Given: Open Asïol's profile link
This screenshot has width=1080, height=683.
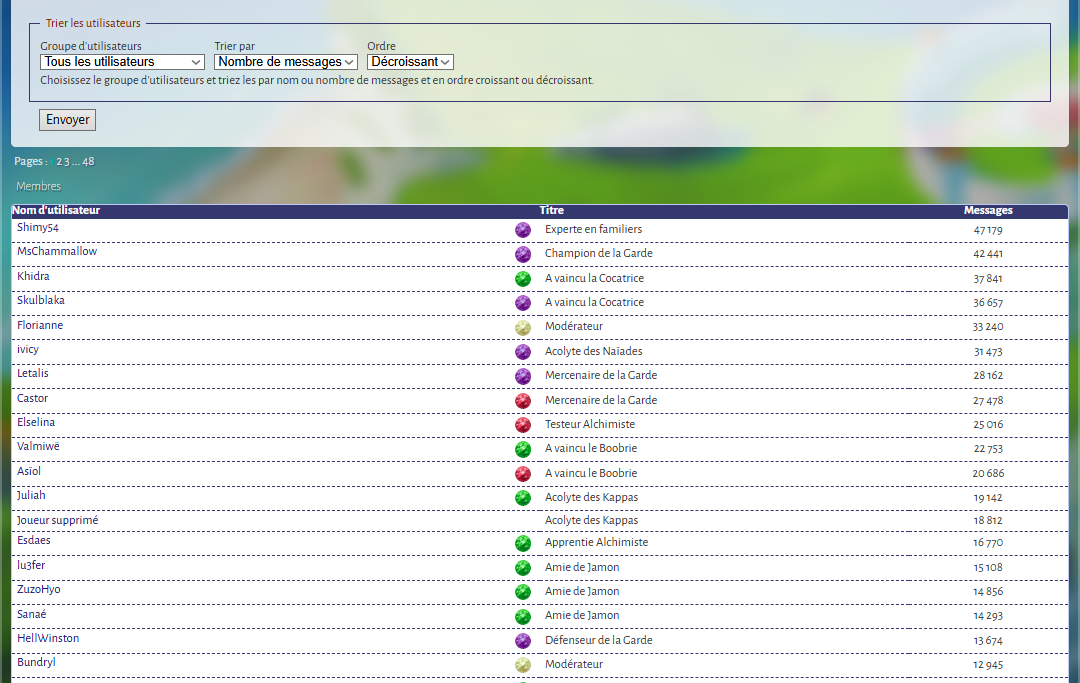Looking at the screenshot, I should tap(29, 471).
